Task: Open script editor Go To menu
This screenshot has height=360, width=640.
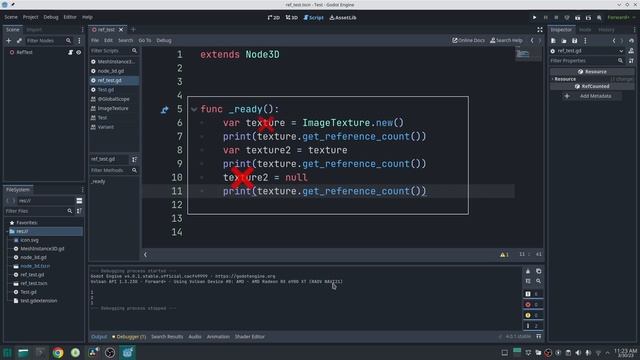Action: (144, 40)
